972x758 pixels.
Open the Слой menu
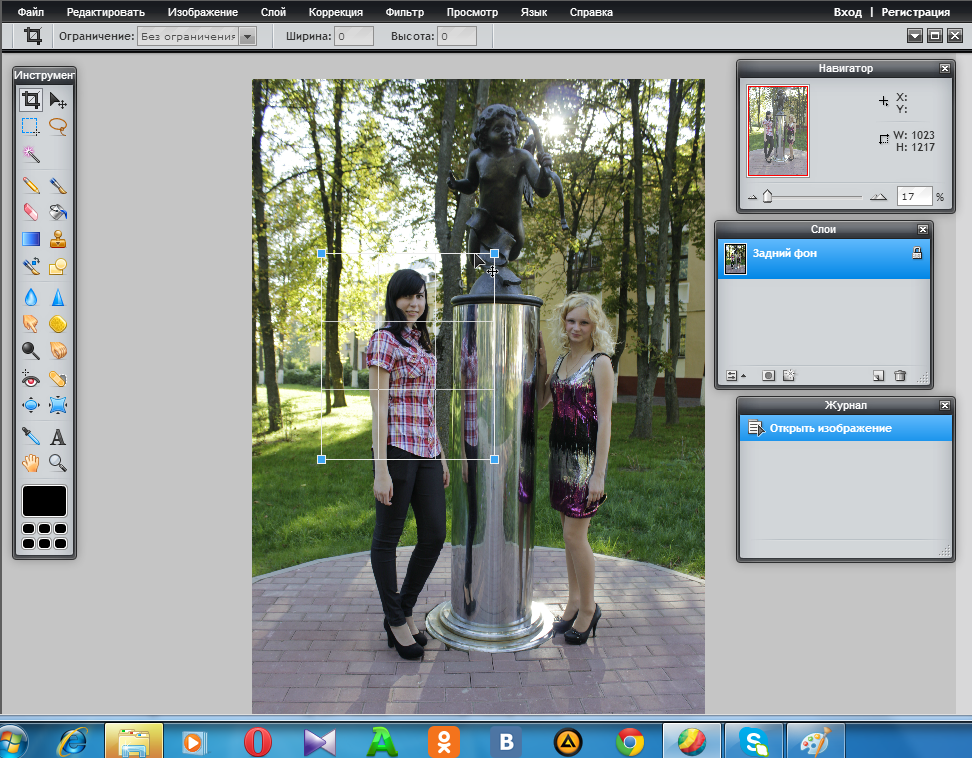tap(273, 12)
